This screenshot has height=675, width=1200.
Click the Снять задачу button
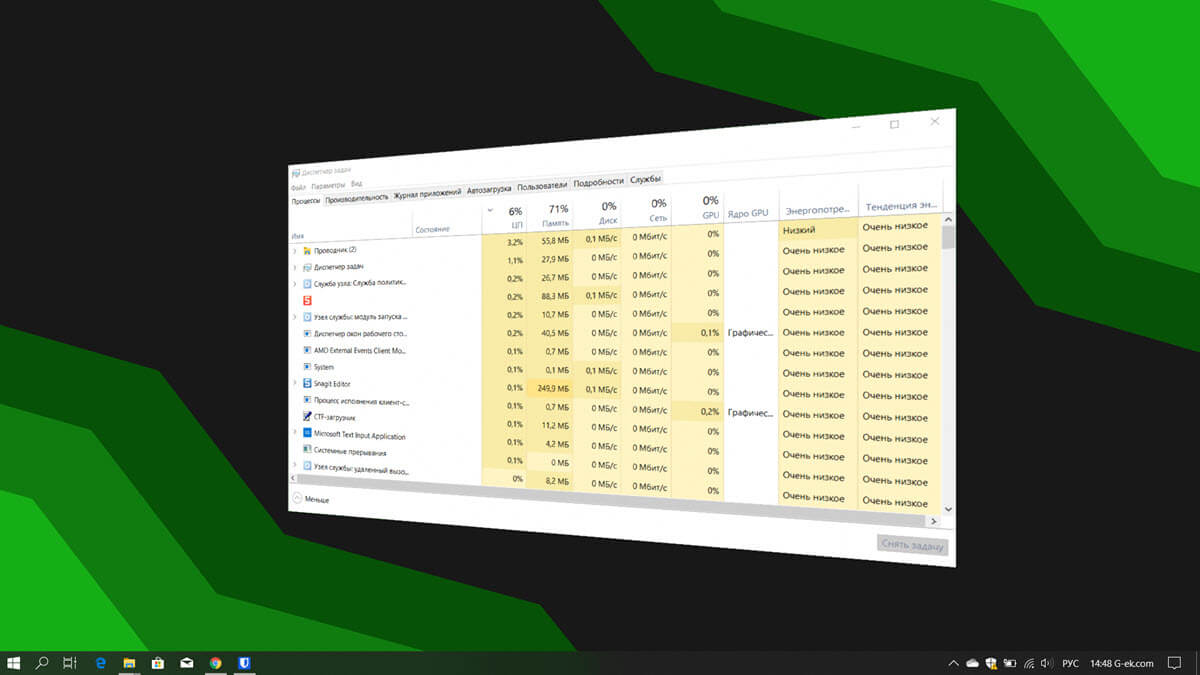[x=912, y=546]
